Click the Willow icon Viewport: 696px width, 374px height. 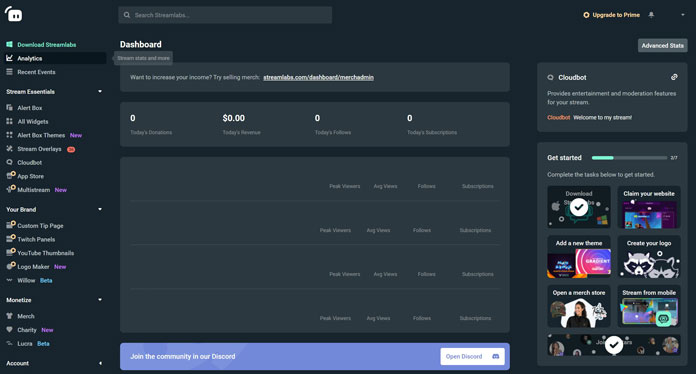coord(9,280)
